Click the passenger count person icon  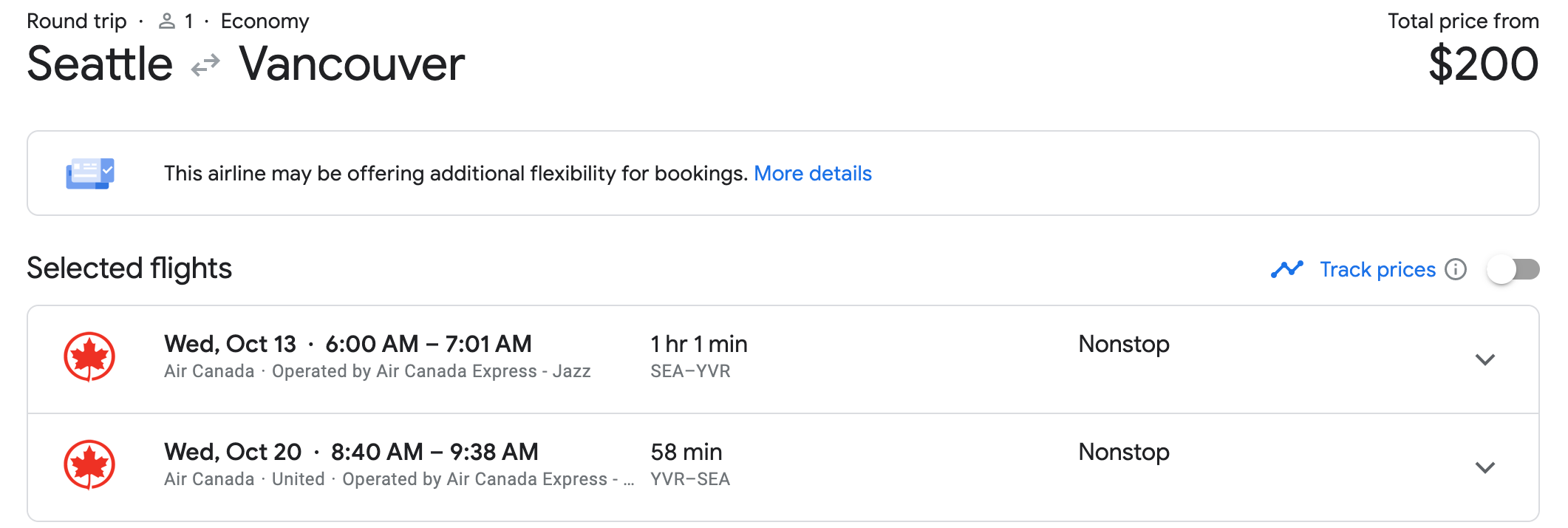click(167, 21)
